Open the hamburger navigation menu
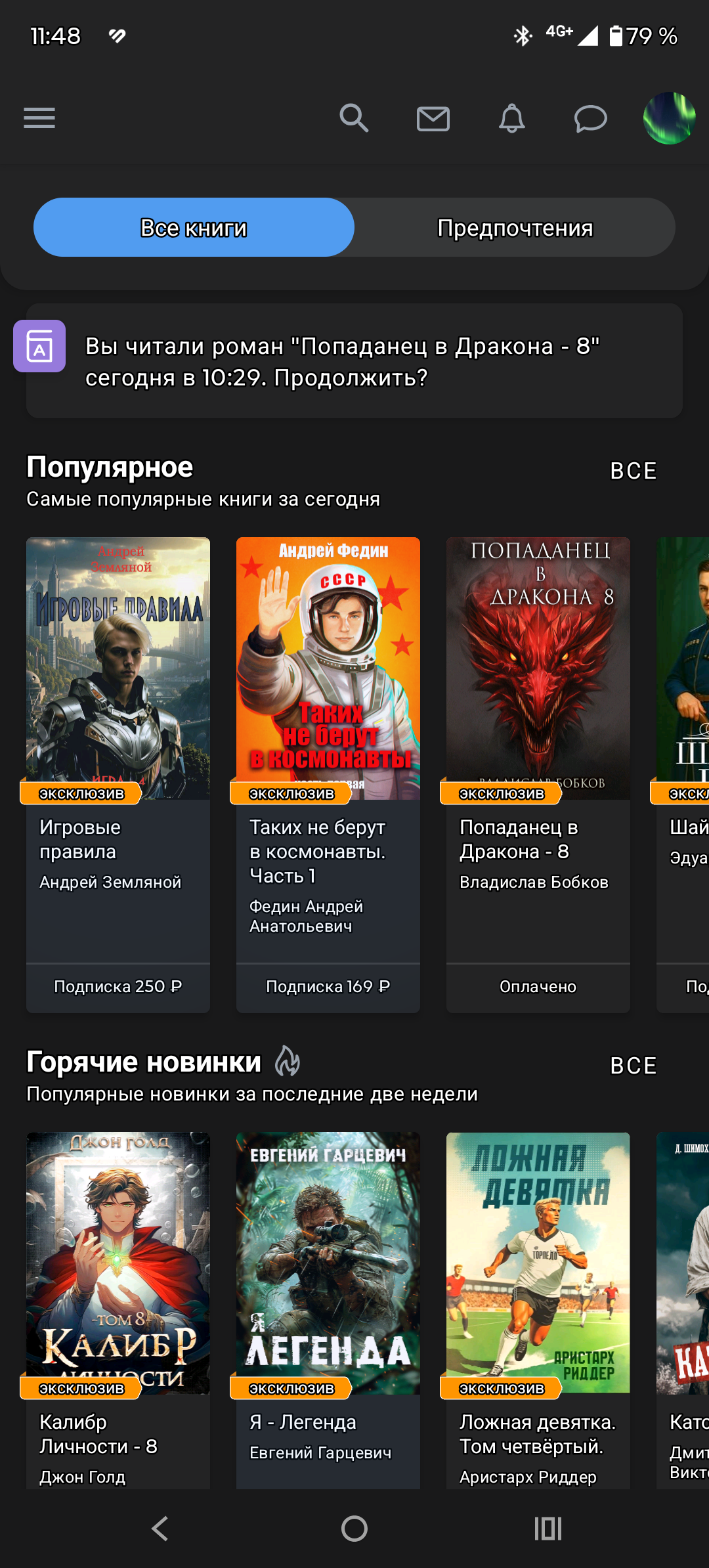709x1568 pixels. click(39, 118)
